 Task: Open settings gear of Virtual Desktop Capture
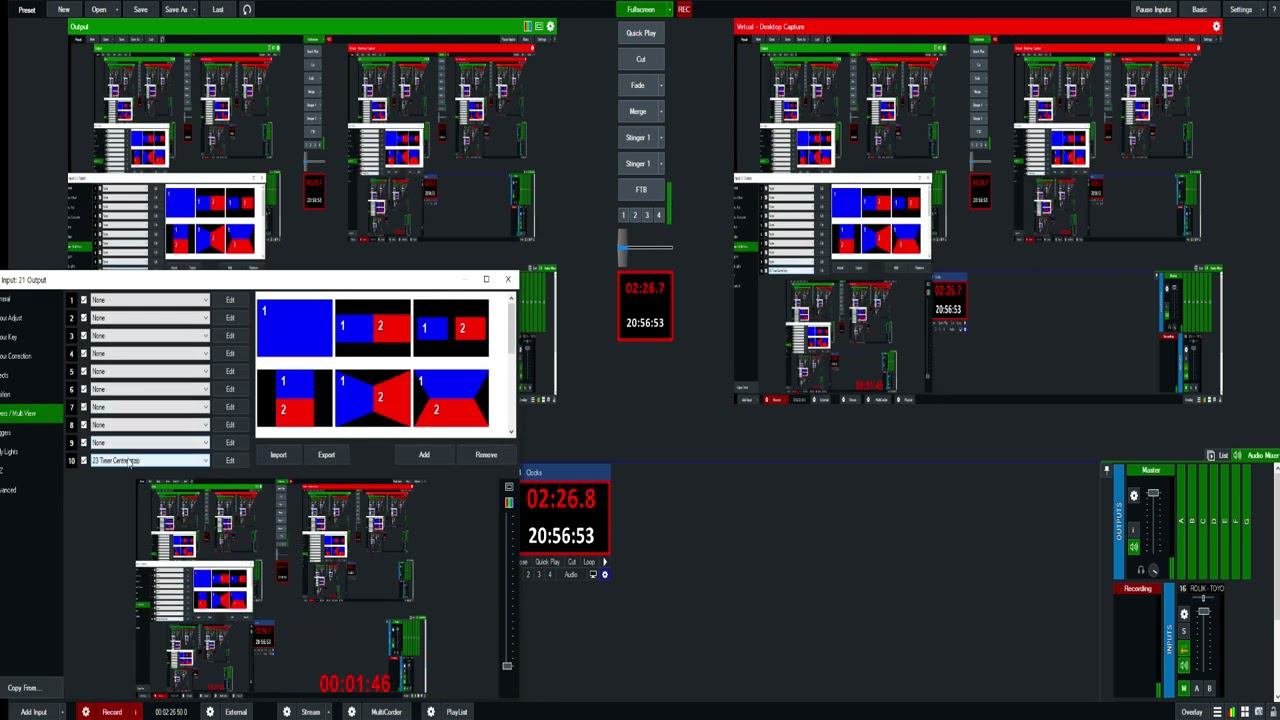[x=1216, y=26]
